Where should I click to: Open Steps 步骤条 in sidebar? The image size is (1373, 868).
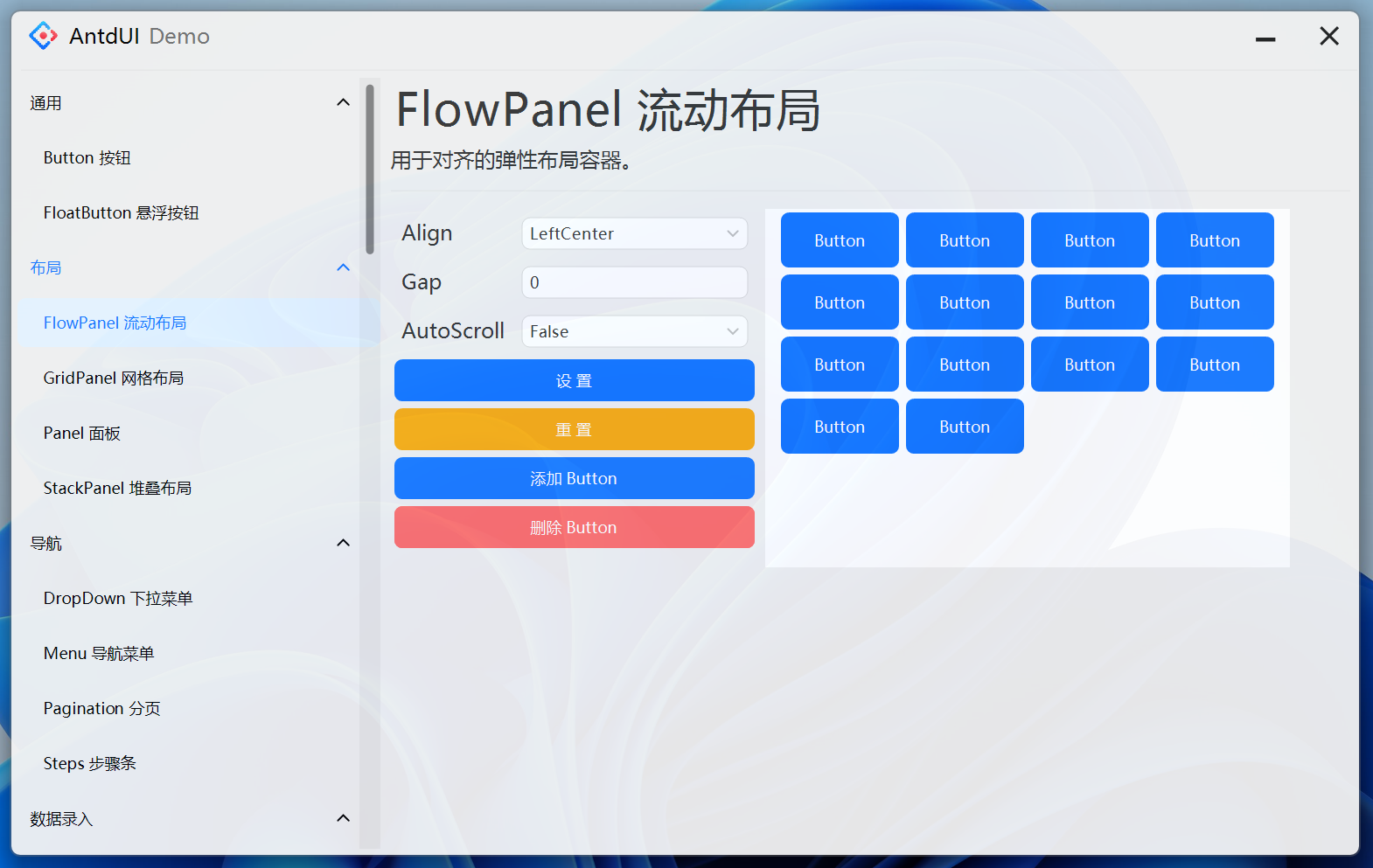point(90,764)
